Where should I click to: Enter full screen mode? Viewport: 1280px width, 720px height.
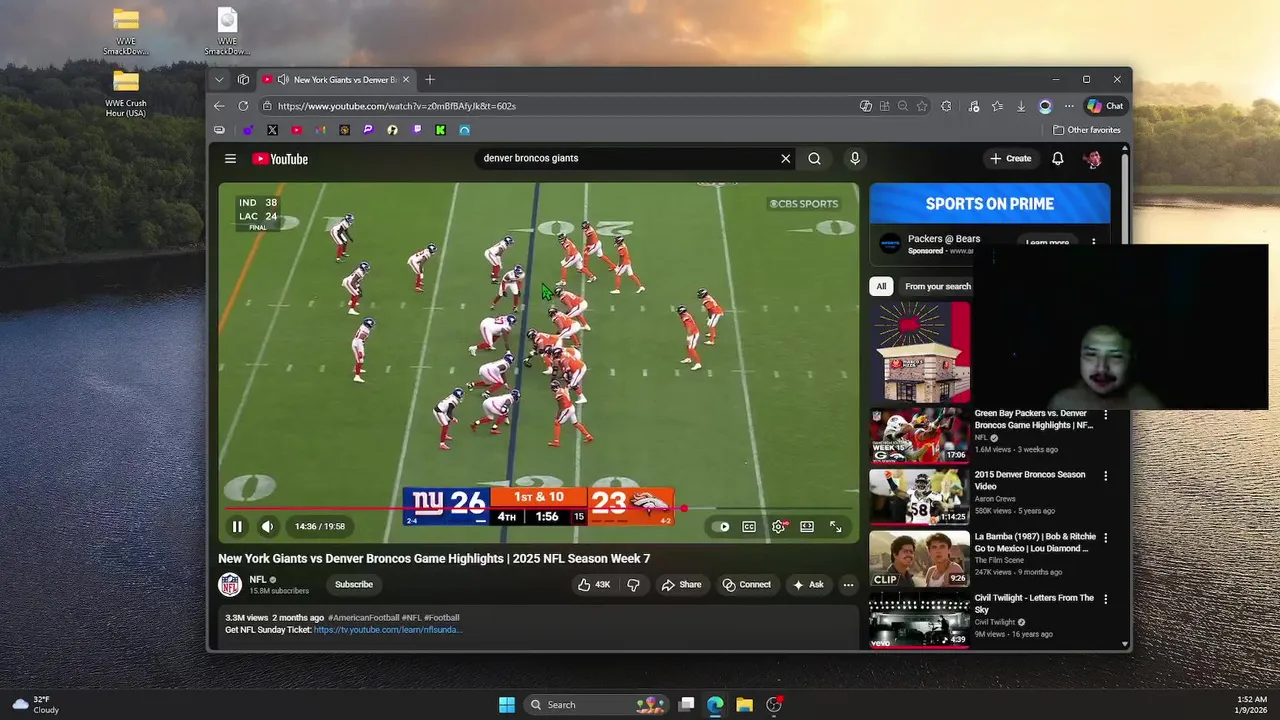pyautogui.click(x=835, y=527)
